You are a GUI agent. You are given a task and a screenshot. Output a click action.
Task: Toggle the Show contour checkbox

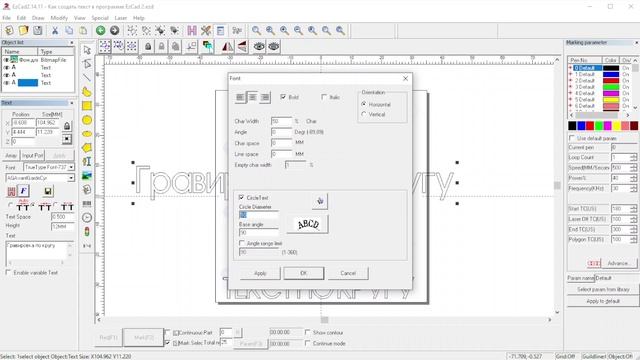(x=308, y=332)
